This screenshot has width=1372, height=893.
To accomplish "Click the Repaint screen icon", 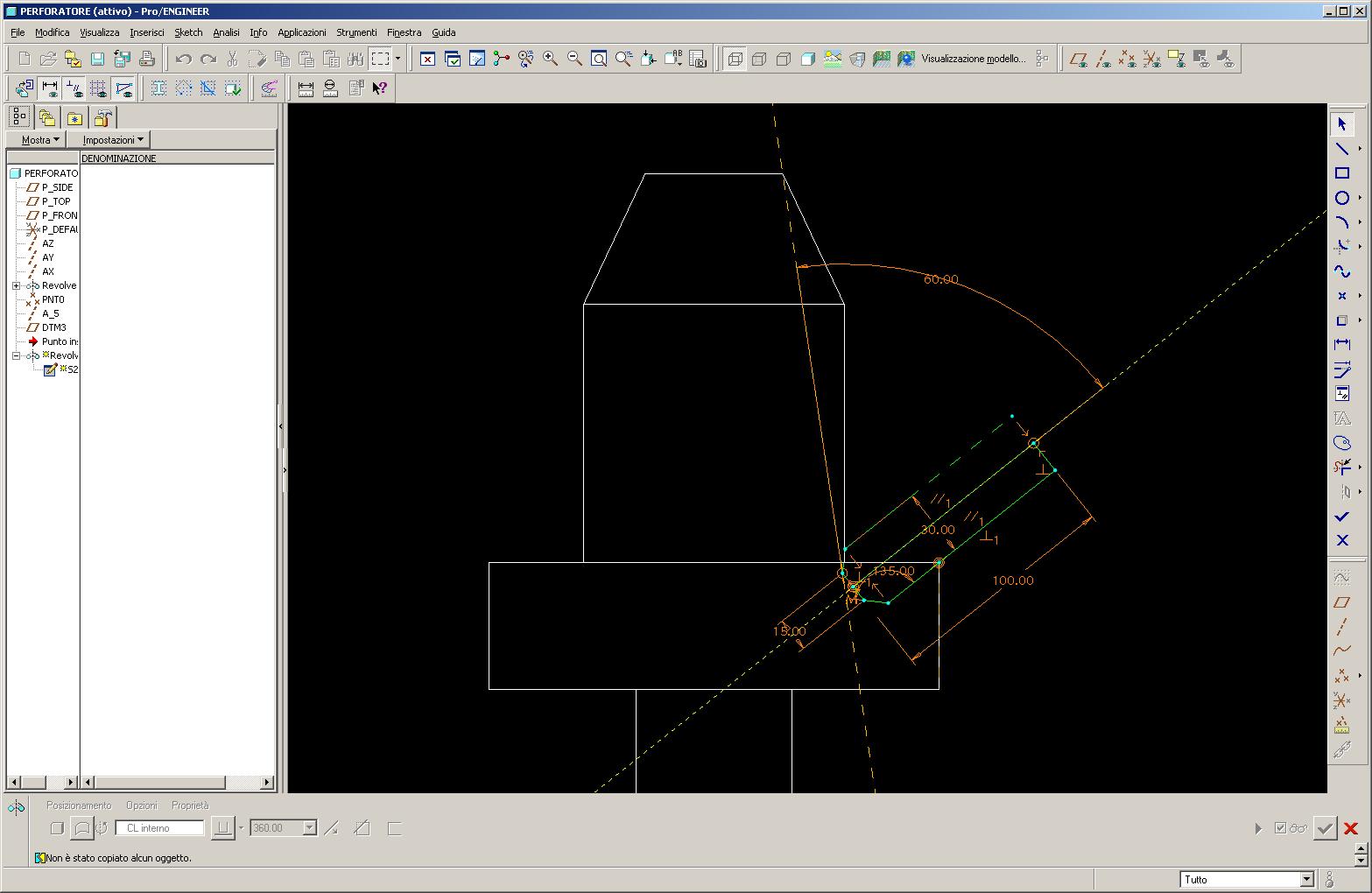I will 477,59.
